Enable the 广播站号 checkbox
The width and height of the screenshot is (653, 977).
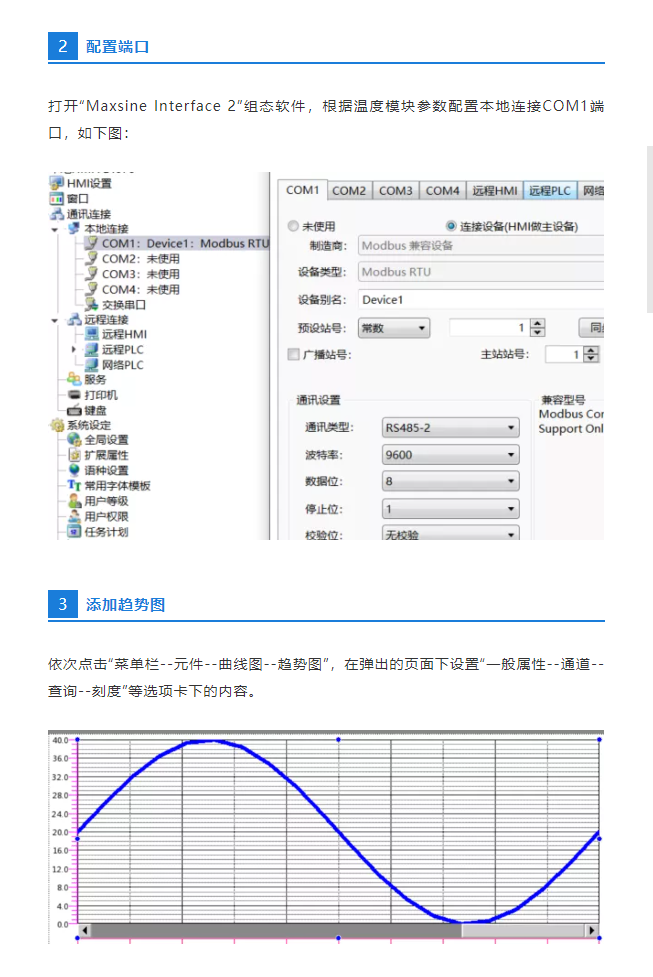pyautogui.click(x=293, y=354)
